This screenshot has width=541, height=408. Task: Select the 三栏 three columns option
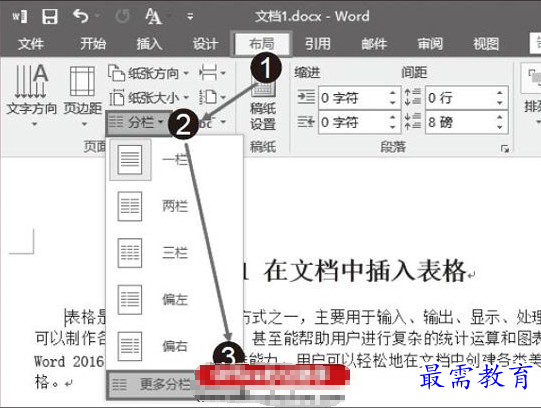pyautogui.click(x=174, y=253)
